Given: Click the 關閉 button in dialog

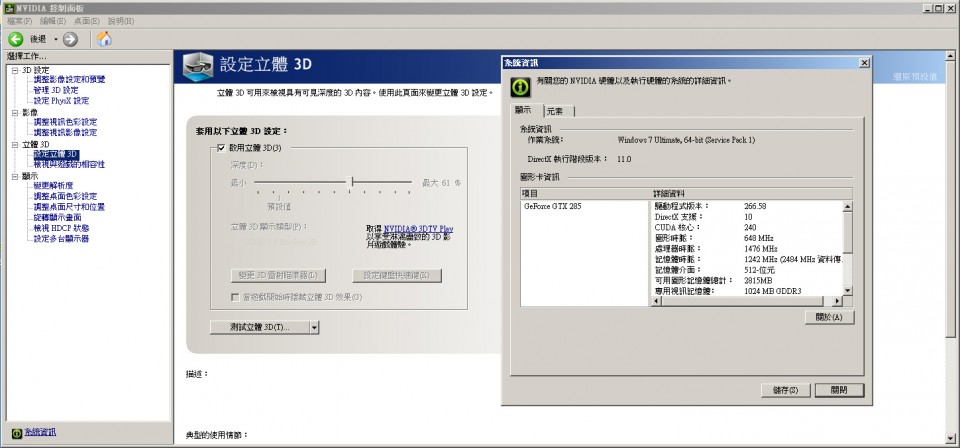Looking at the screenshot, I should tap(839, 390).
